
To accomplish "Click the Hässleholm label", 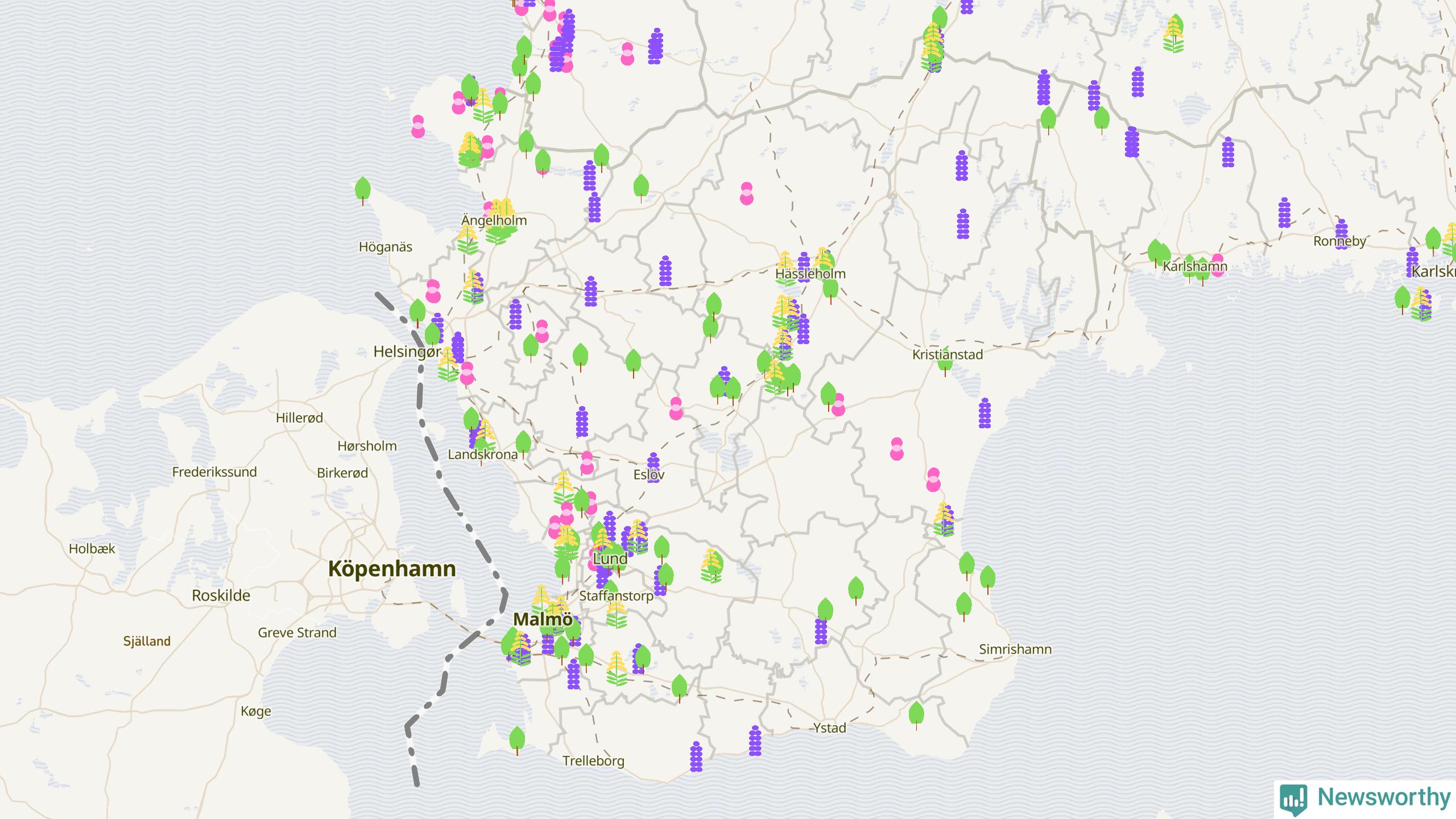I will [810, 274].
